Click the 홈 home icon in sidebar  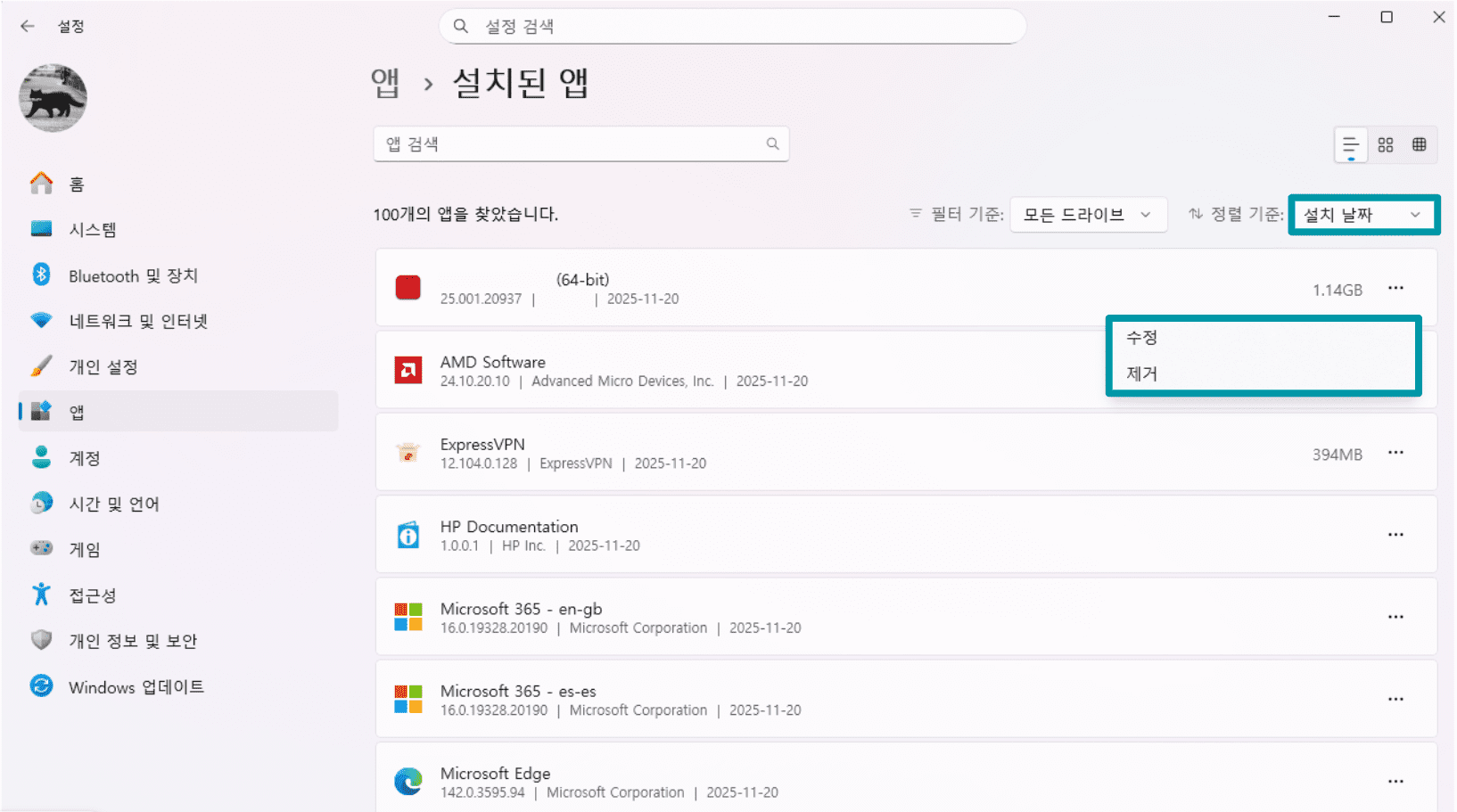click(x=41, y=183)
